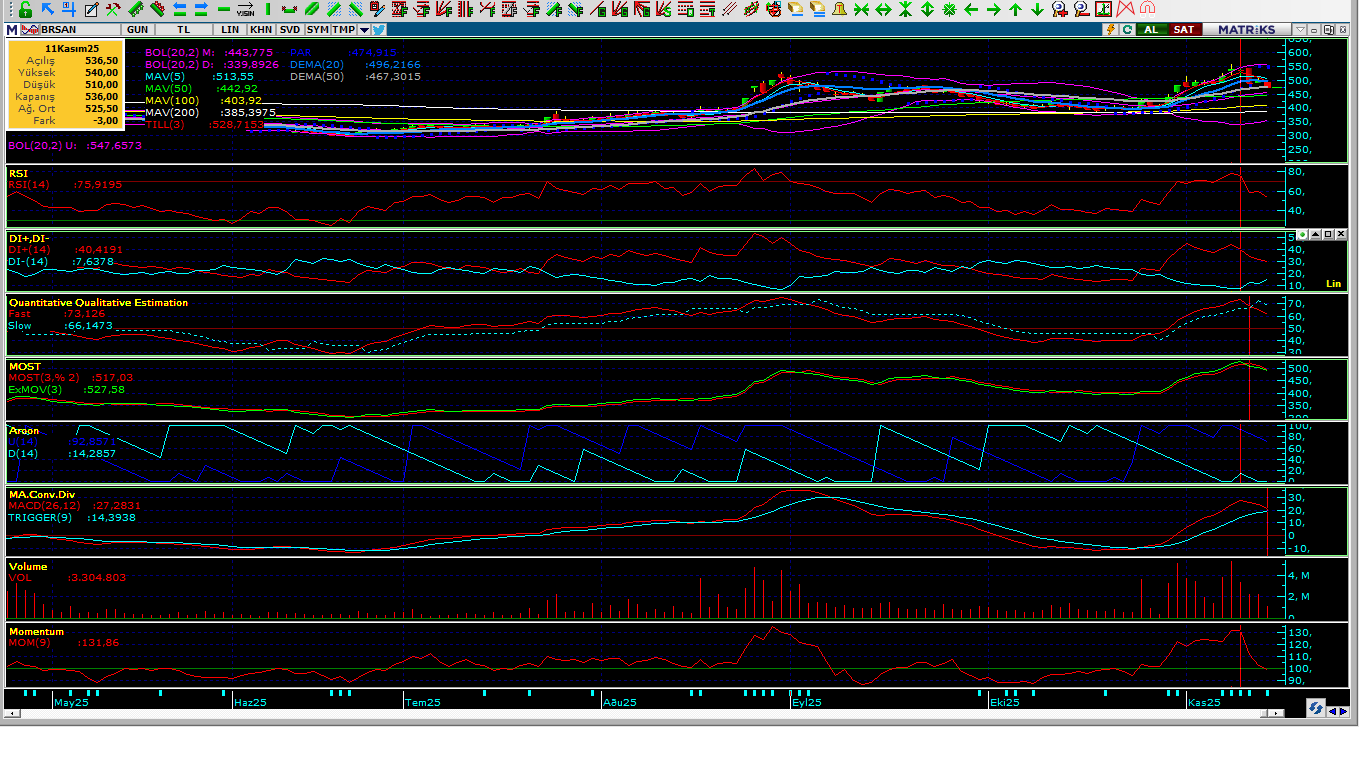This screenshot has width=1366, height=768.
Task: Open dropdown arrow right of MATRIKS logo
Action: (1298, 30)
